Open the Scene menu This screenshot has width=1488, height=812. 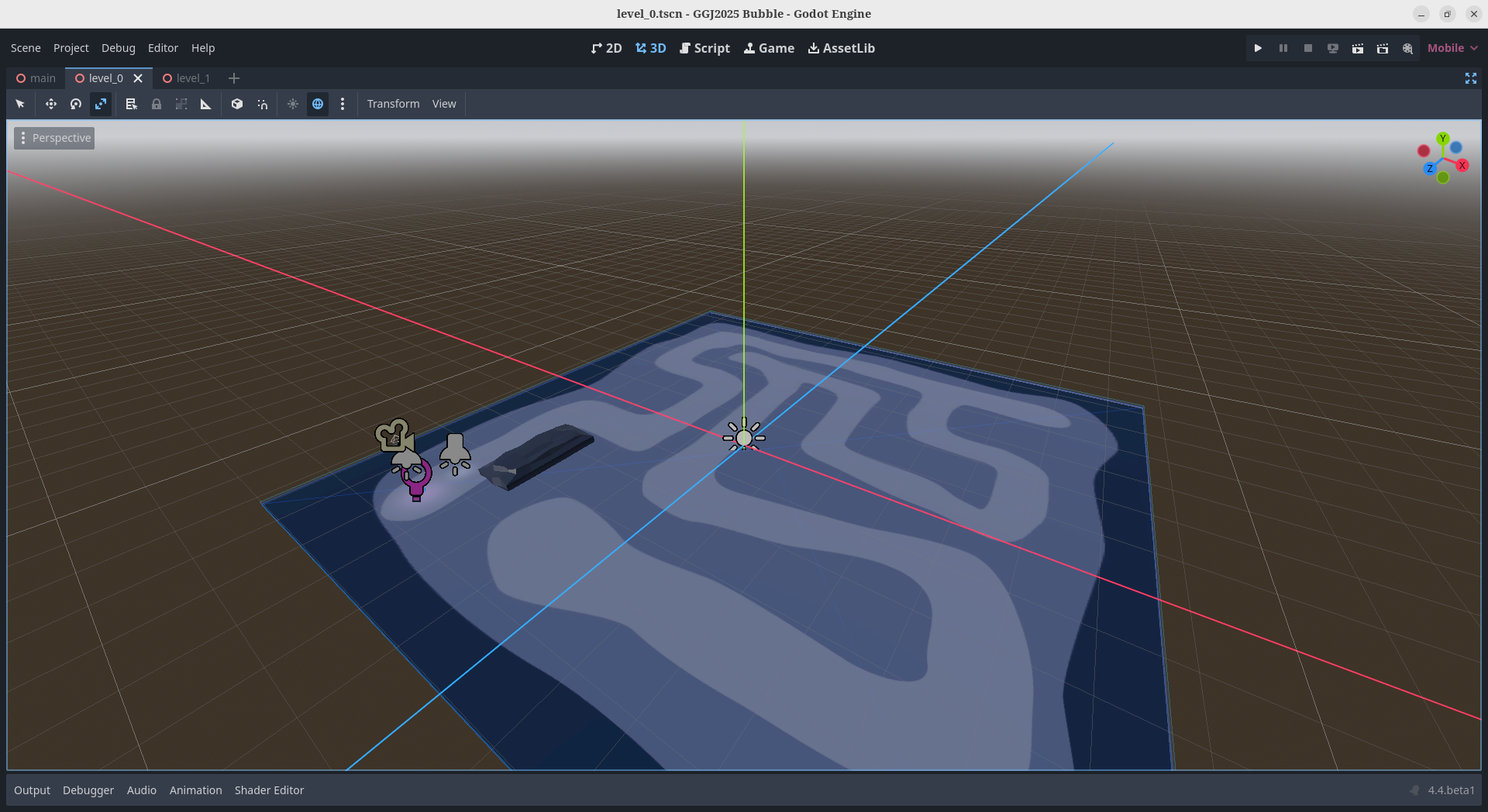point(26,48)
